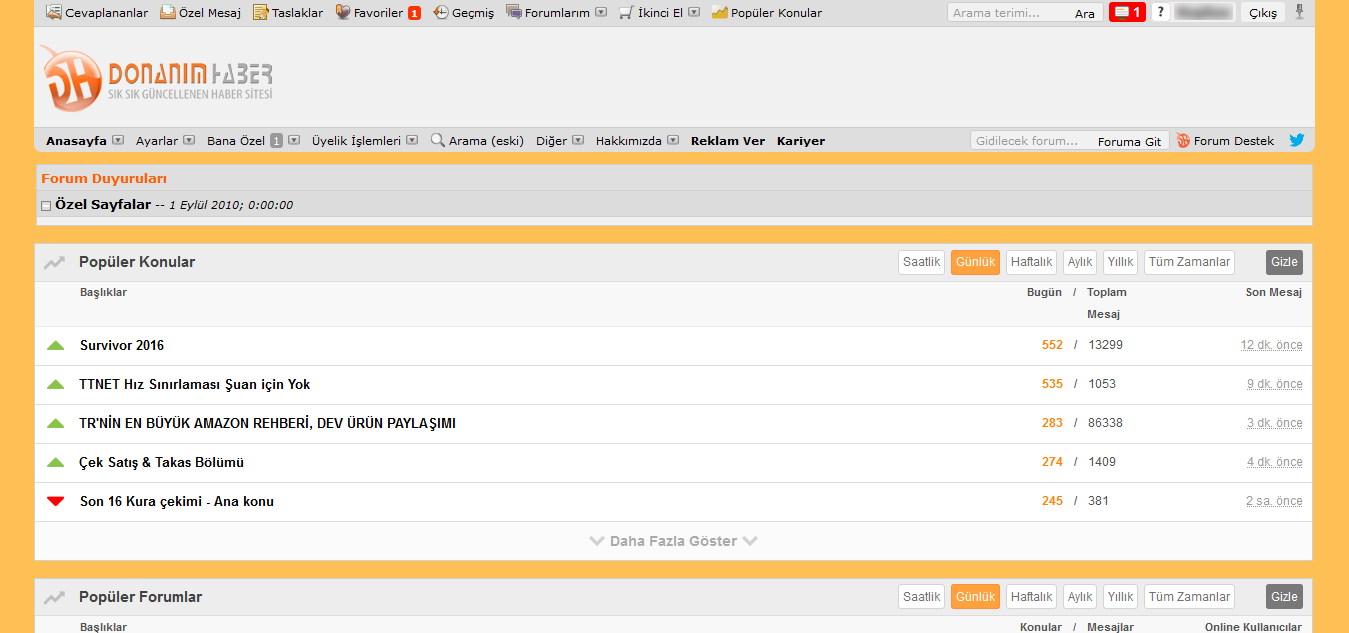Open Forumlarım icon
Viewport: 1349px width, 633px height.
tap(514, 13)
